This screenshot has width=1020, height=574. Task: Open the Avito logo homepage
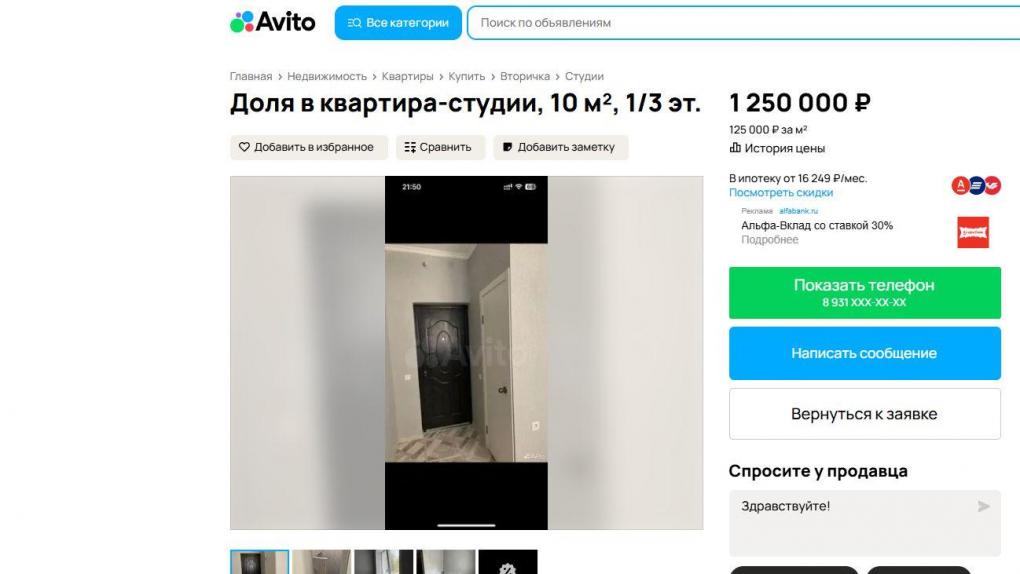click(x=273, y=22)
